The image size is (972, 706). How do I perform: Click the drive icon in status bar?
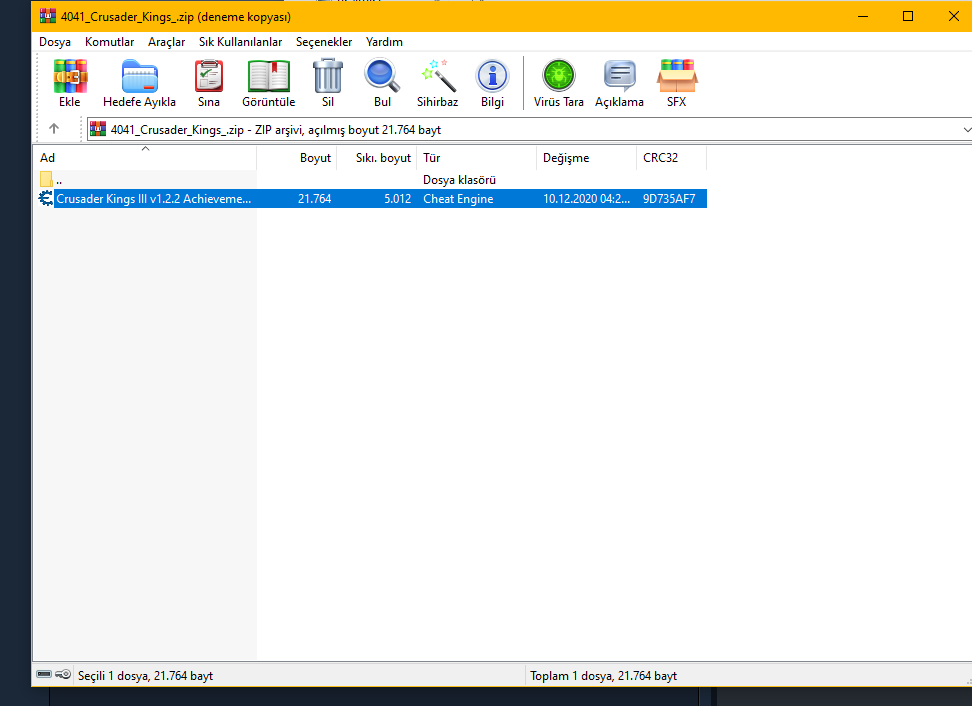click(44, 674)
